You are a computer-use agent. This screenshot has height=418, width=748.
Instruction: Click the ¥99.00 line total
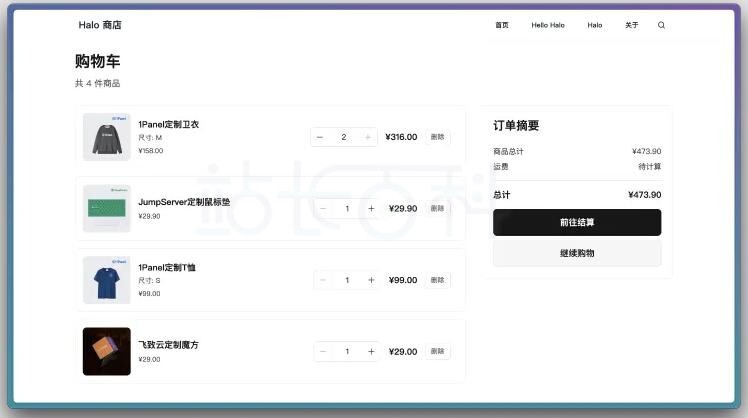pyautogui.click(x=403, y=280)
